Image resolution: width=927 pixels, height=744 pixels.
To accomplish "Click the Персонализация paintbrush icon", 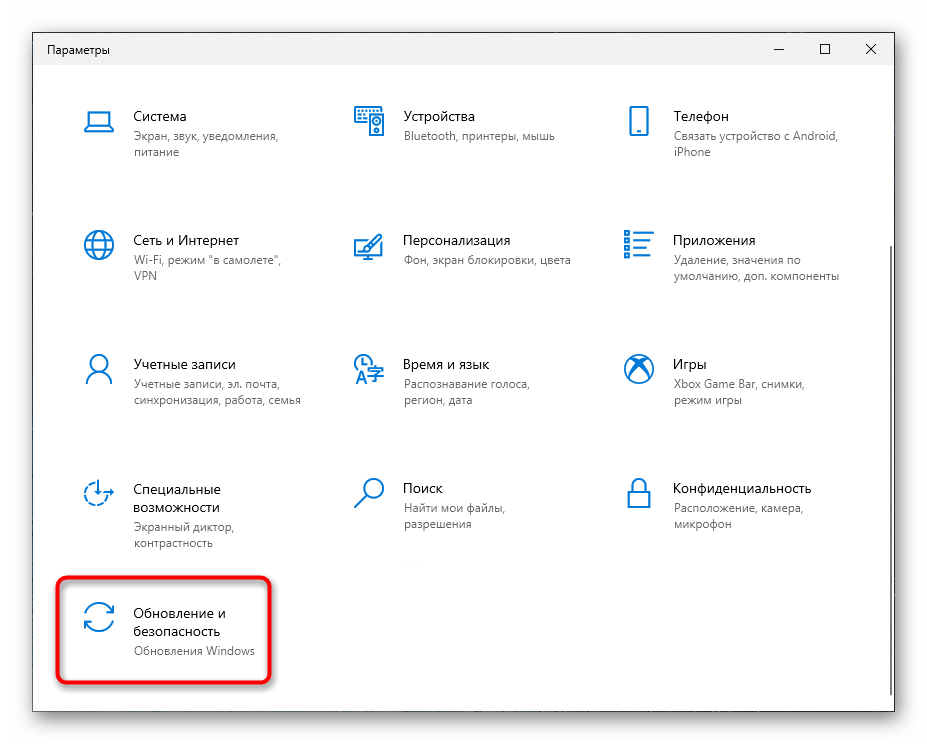I will 368,247.
